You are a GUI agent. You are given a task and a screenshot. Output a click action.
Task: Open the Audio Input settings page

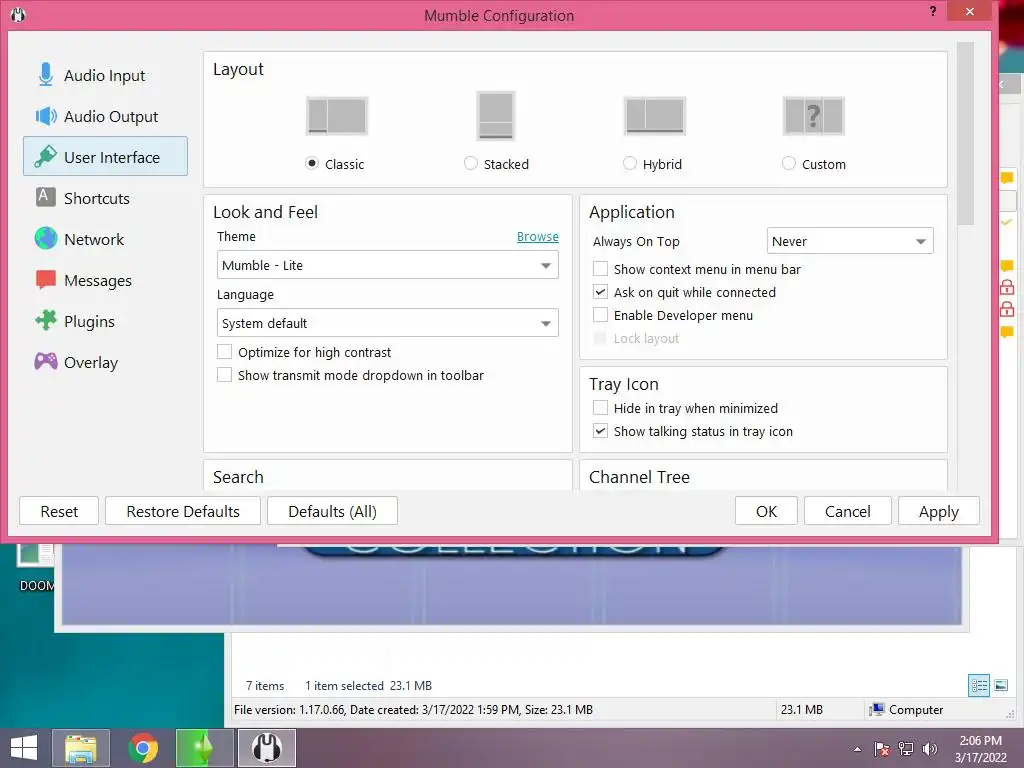[104, 75]
